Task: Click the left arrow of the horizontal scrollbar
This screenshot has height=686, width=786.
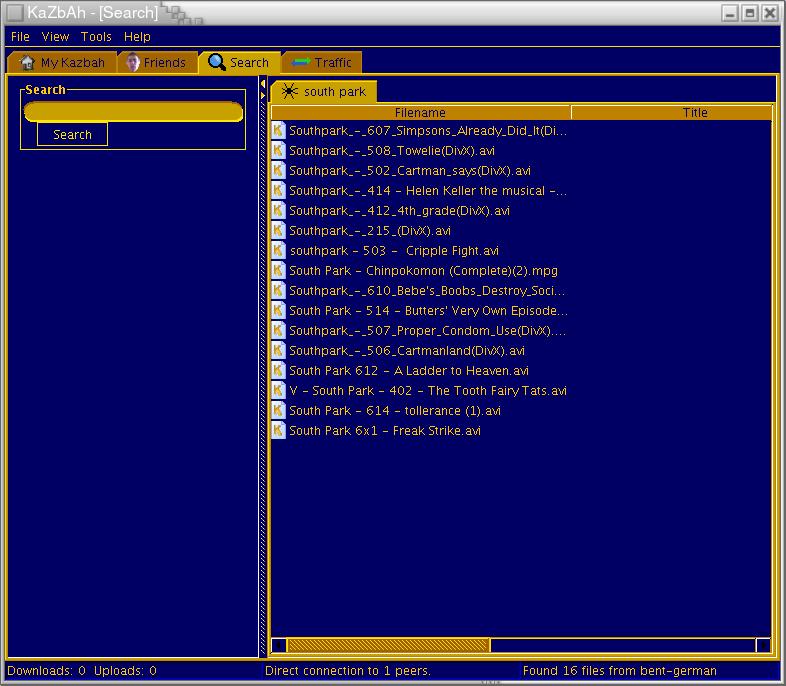Action: click(x=279, y=645)
